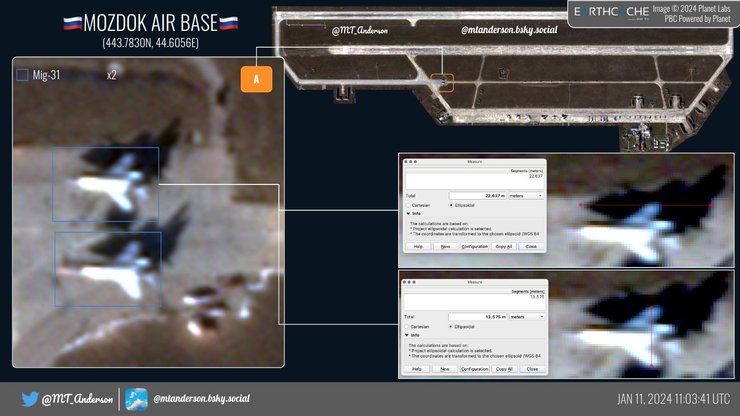Click the Twitter bird icon in footer
Viewport: 740px width, 416px height.
27,398
